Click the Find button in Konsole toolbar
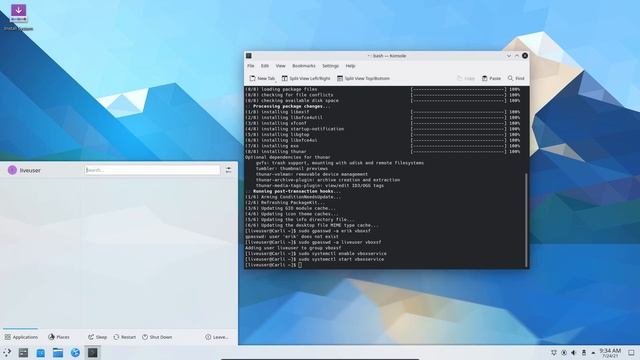The image size is (640, 360). [x=516, y=78]
